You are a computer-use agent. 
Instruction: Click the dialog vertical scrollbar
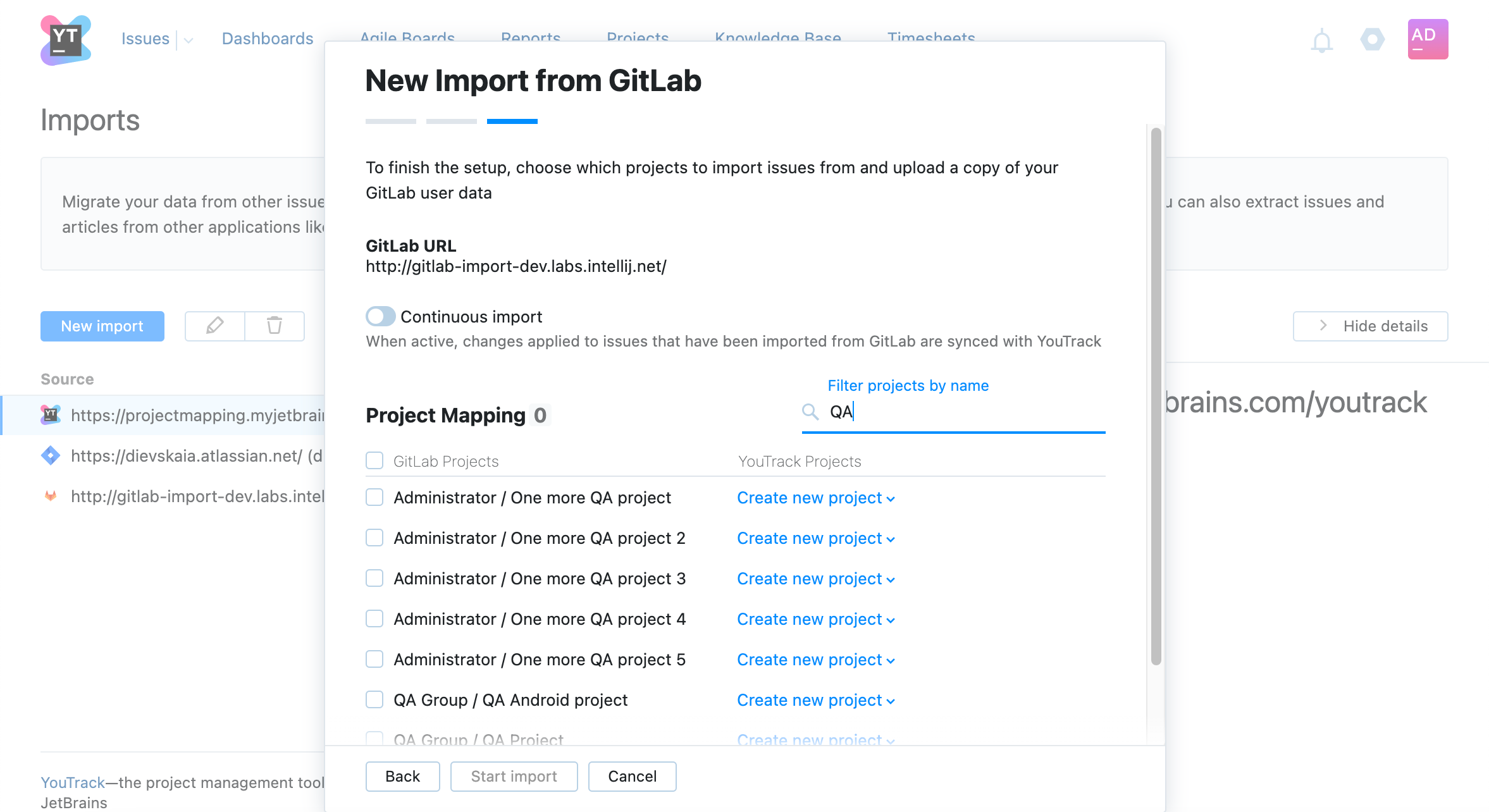pos(1156,397)
